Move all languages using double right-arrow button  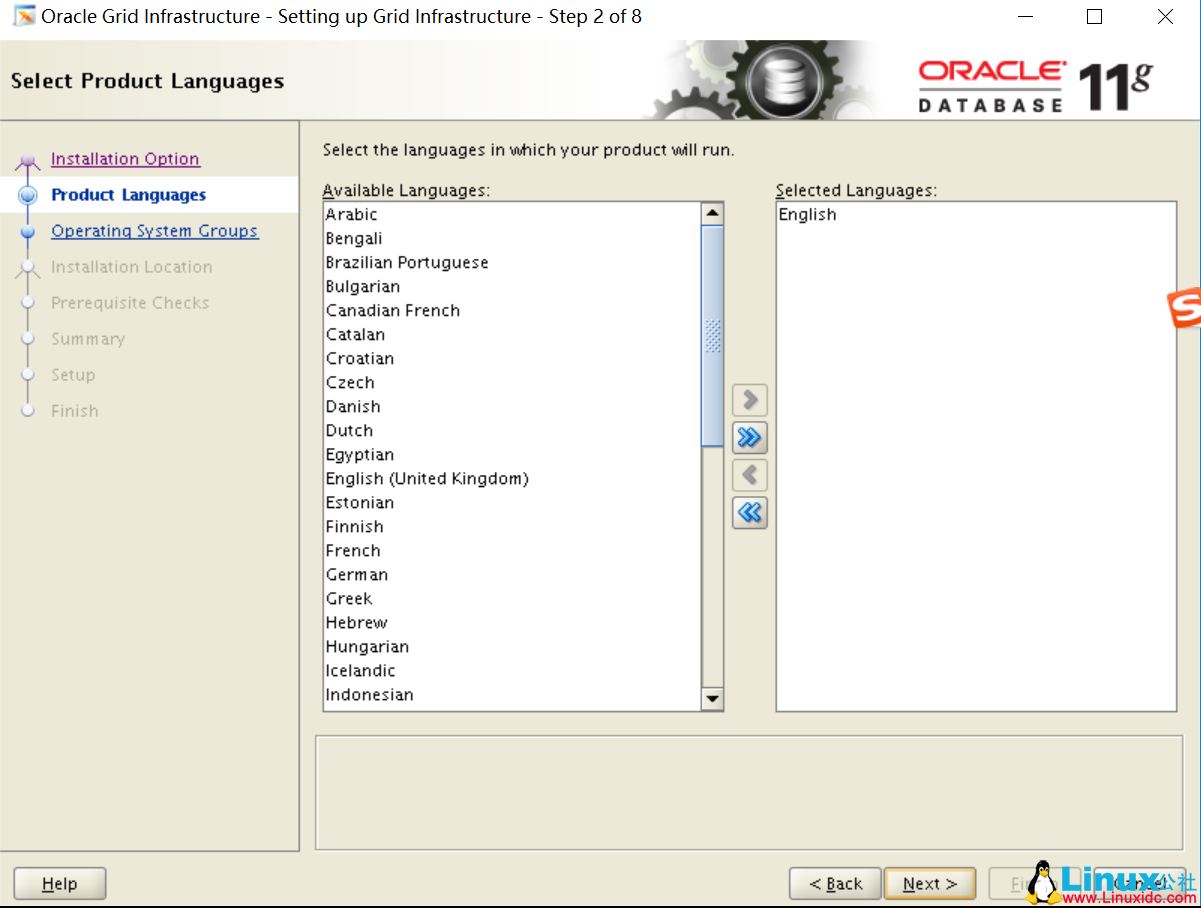coord(749,437)
